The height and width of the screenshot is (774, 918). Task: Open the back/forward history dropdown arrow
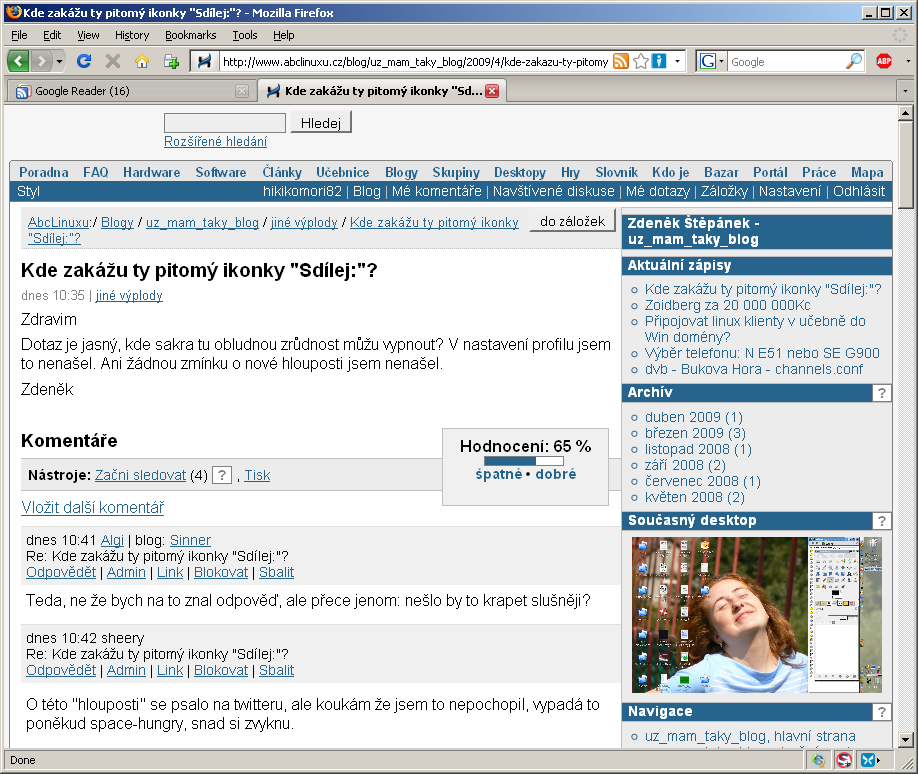[x=59, y=61]
